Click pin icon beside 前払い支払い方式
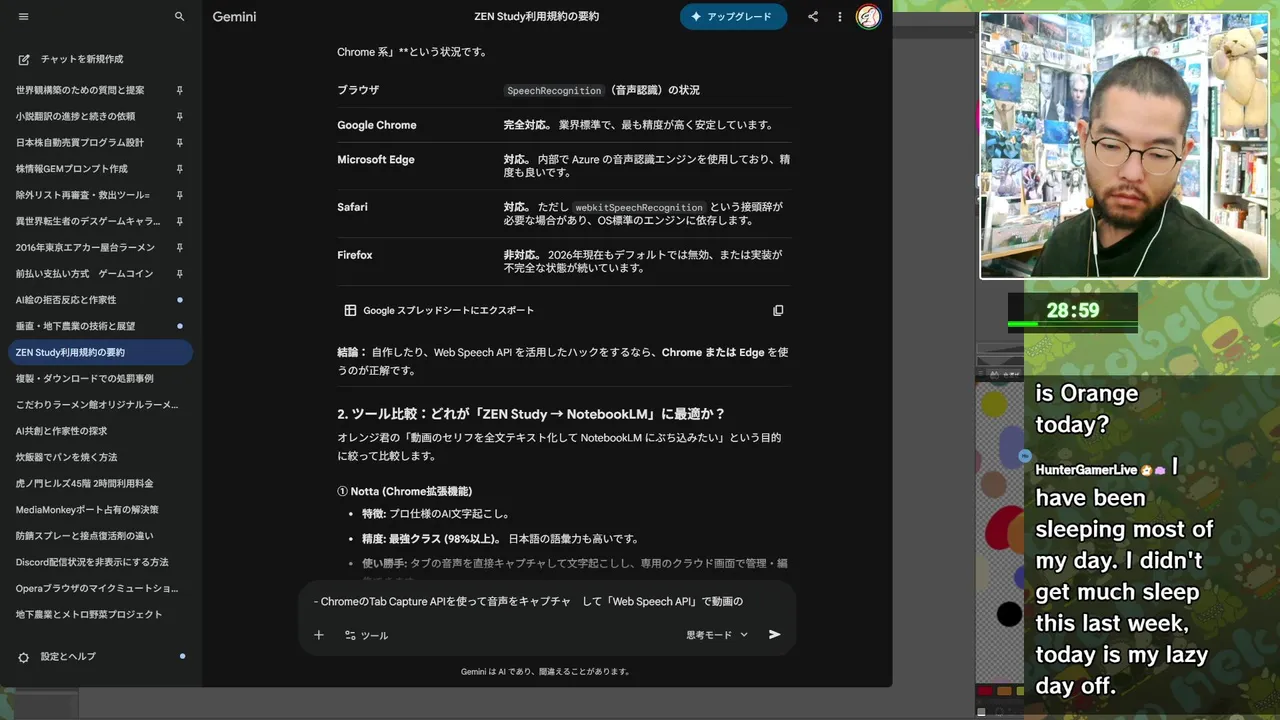1280x720 pixels. click(180, 274)
